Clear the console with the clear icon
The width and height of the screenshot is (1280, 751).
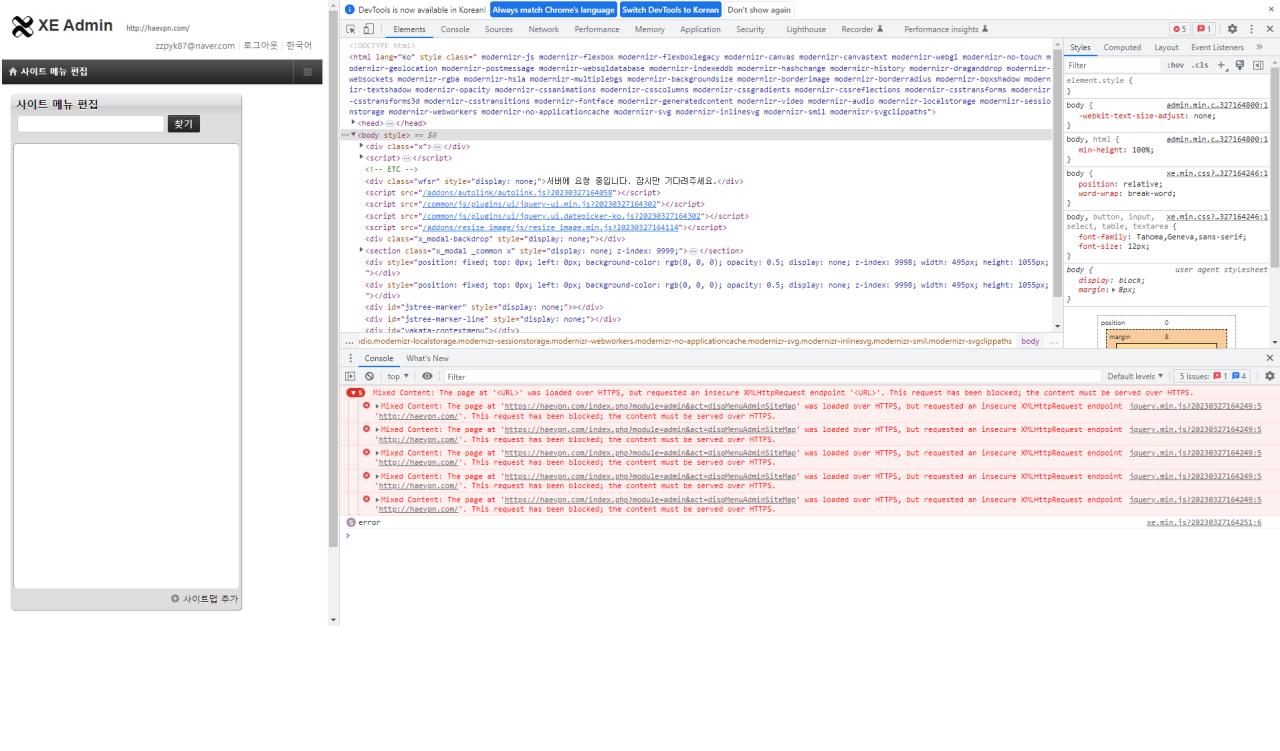369,376
